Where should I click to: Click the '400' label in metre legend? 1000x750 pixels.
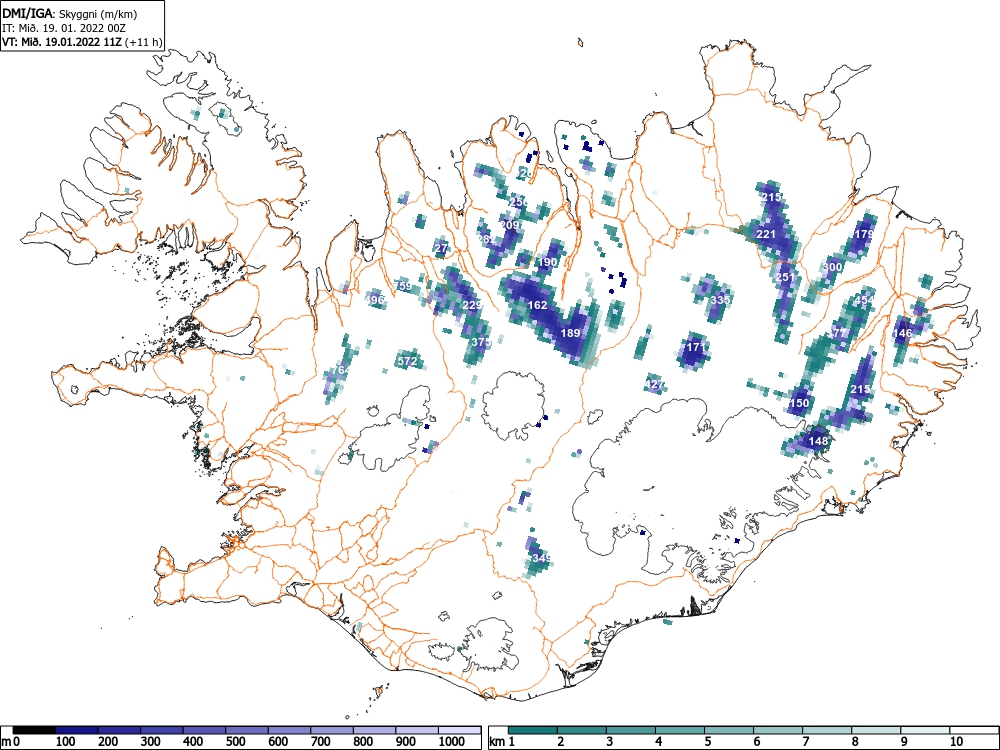(x=193, y=741)
